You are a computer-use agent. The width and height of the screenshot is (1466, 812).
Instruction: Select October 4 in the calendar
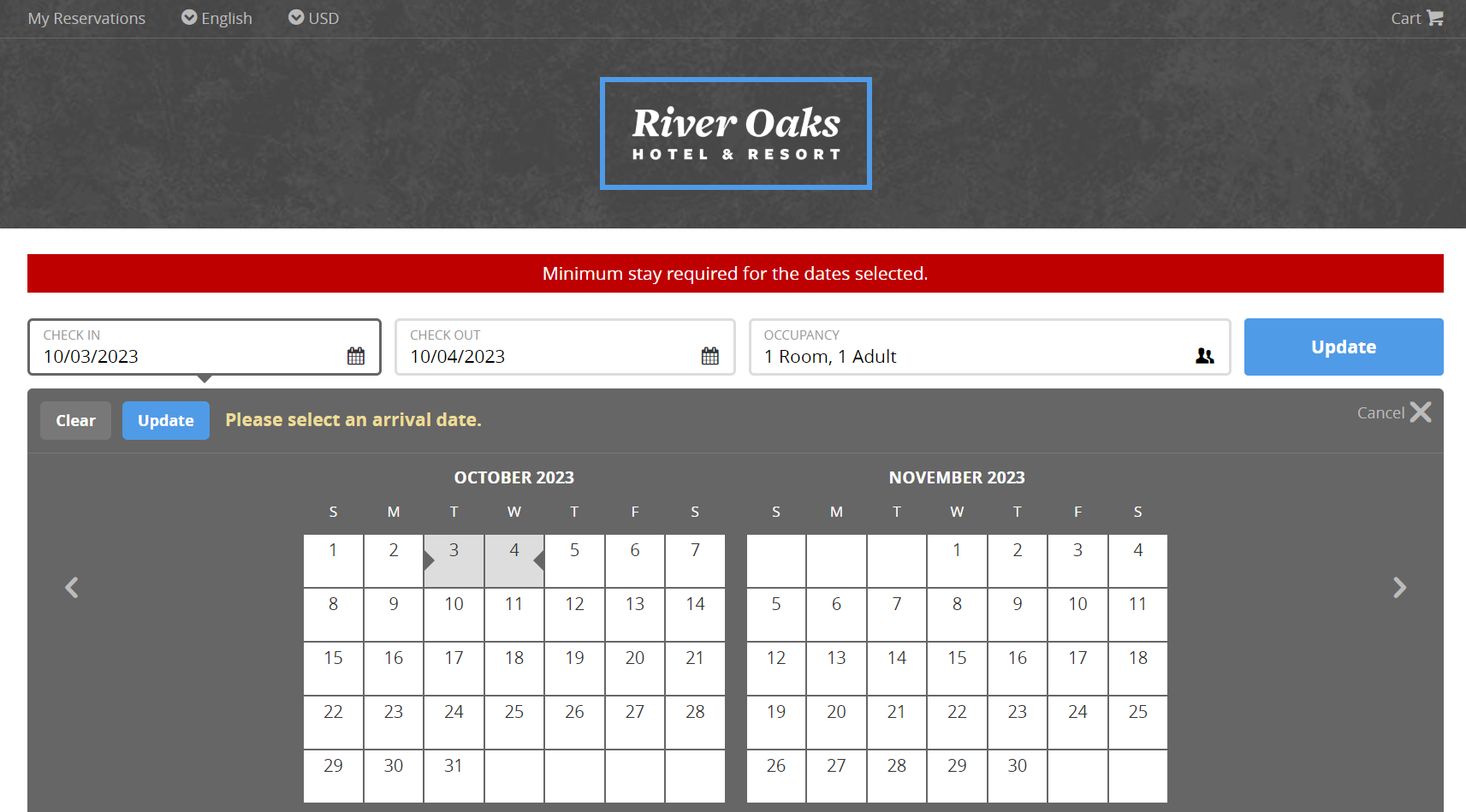click(514, 561)
